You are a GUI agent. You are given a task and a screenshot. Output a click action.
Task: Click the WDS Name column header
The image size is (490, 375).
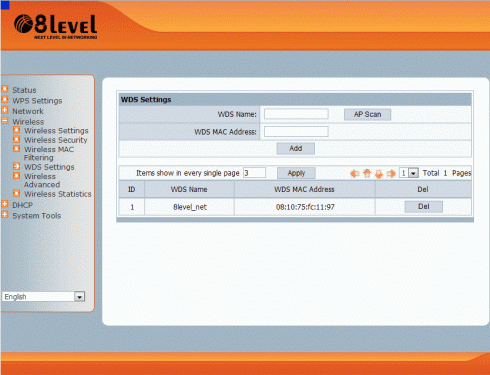pos(189,189)
